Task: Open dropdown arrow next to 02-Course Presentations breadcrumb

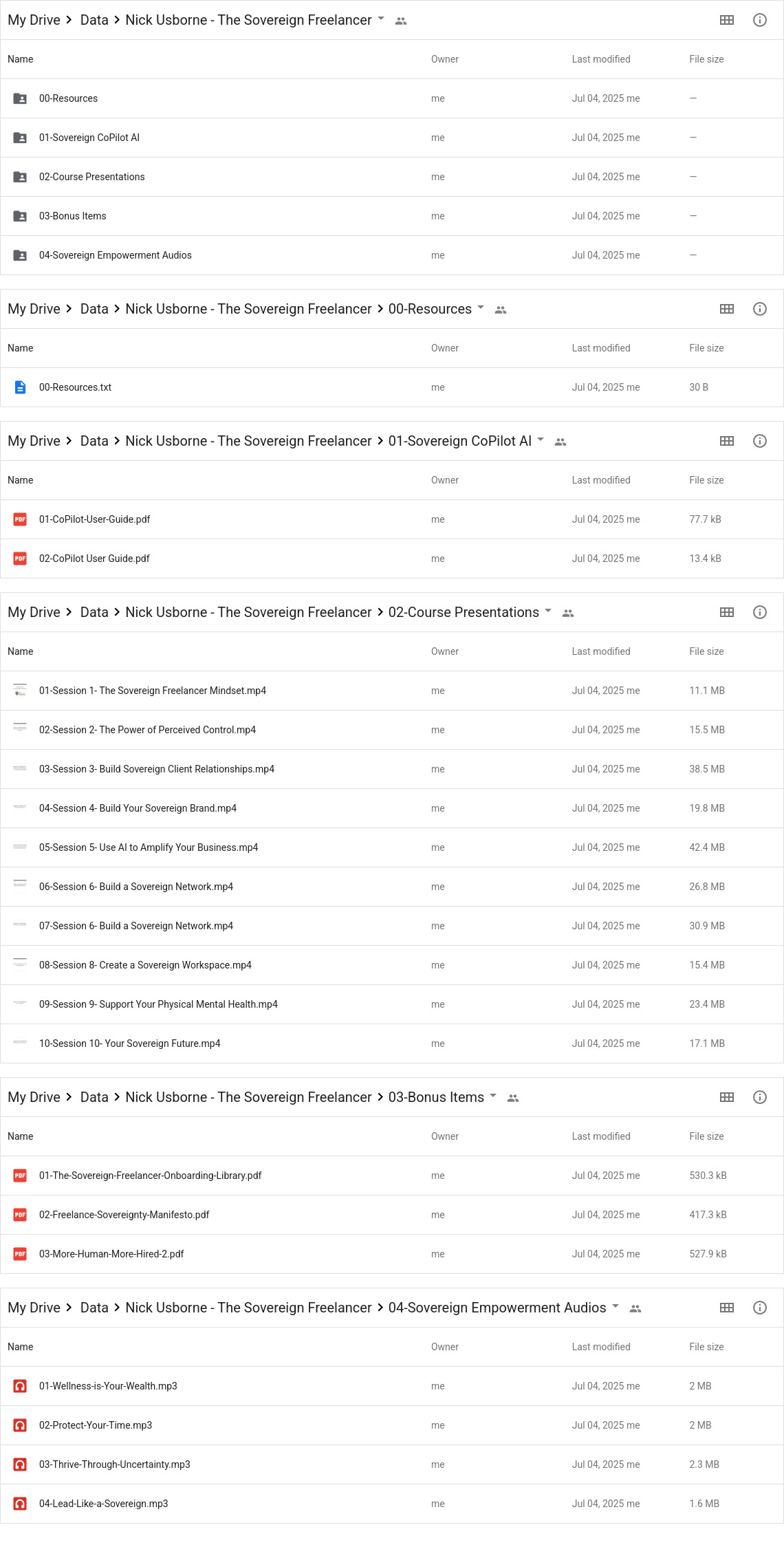Action: coord(548,611)
